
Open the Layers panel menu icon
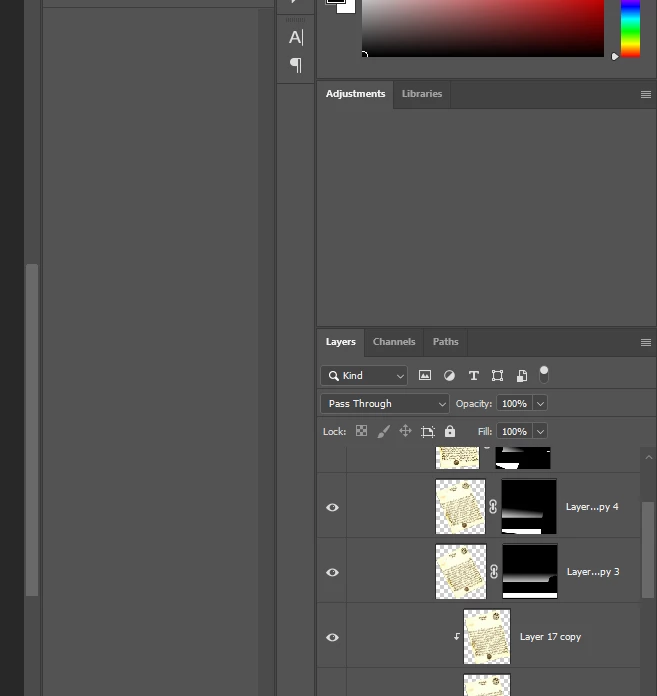point(646,342)
